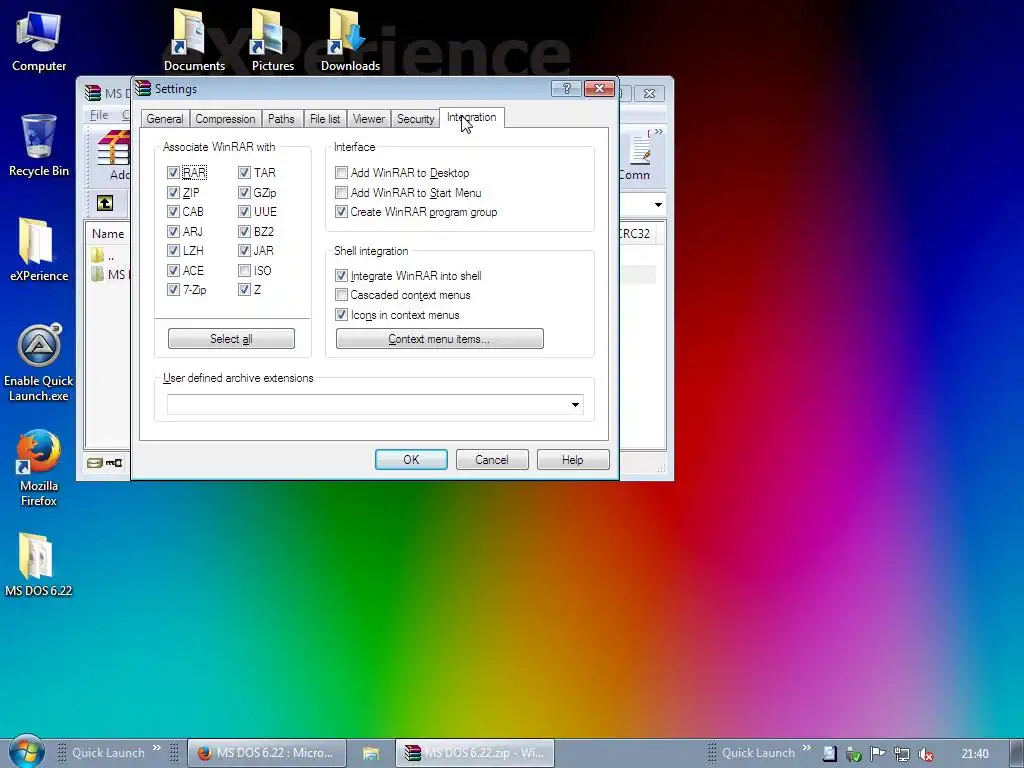This screenshot has height=768, width=1024.
Task: Click the Explorer folder taskbar icon
Action: click(x=370, y=753)
